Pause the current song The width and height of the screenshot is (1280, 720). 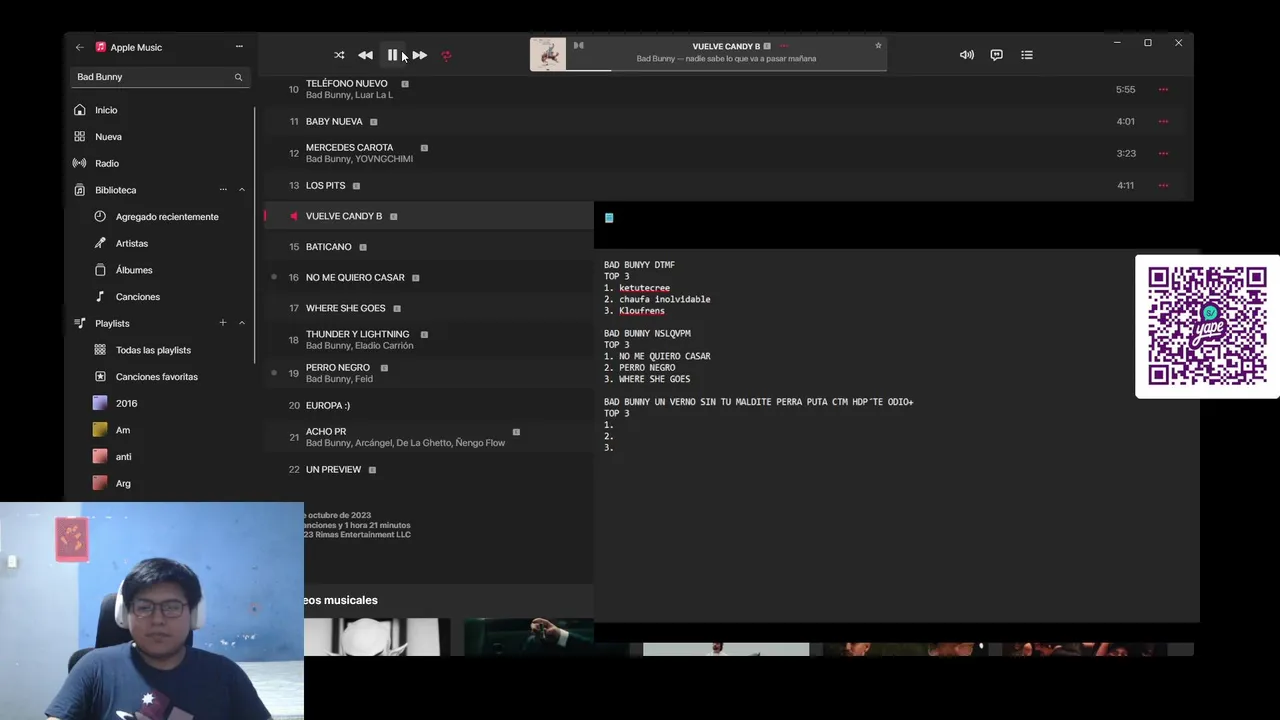coord(392,55)
